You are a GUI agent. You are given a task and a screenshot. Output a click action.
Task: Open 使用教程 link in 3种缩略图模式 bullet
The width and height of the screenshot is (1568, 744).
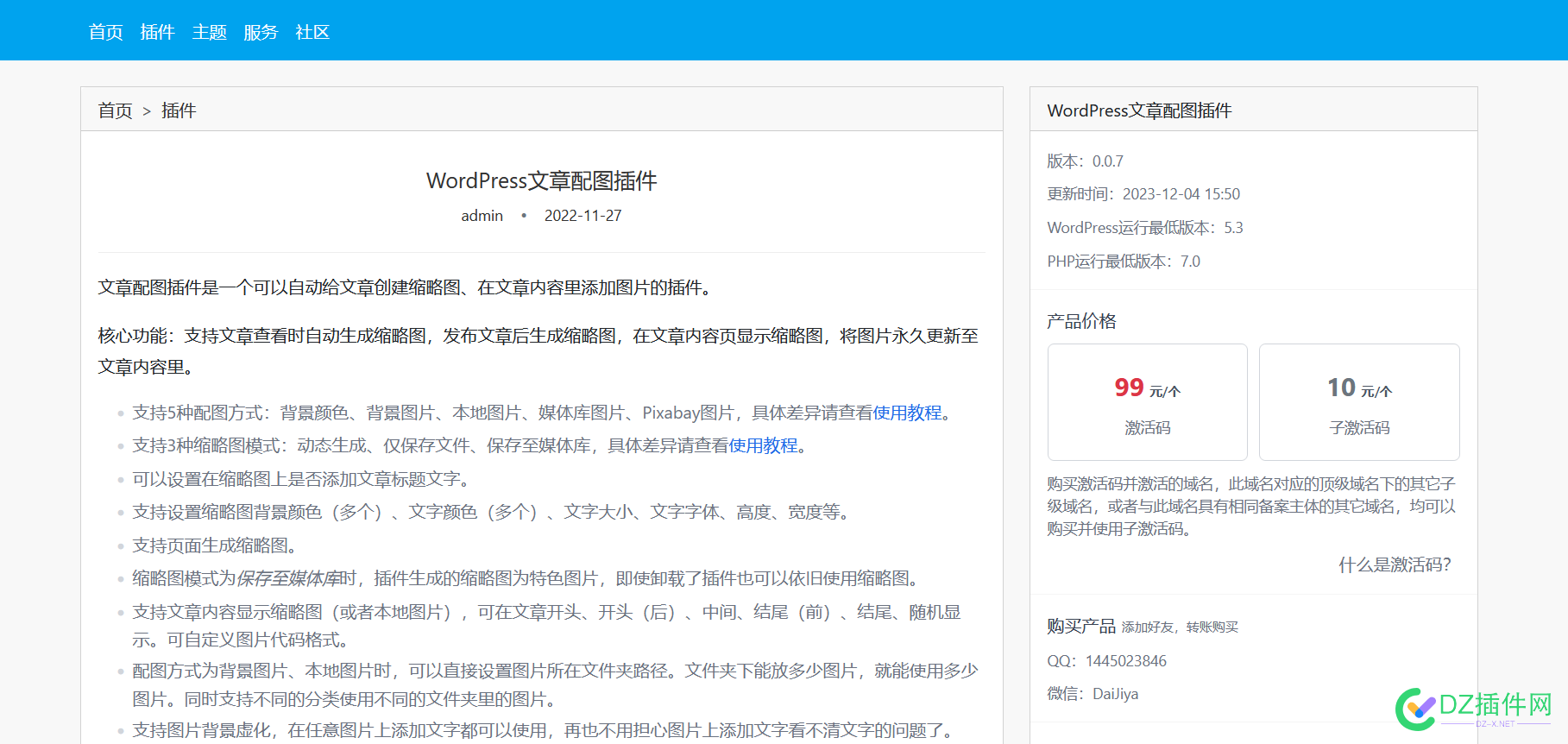point(763,445)
